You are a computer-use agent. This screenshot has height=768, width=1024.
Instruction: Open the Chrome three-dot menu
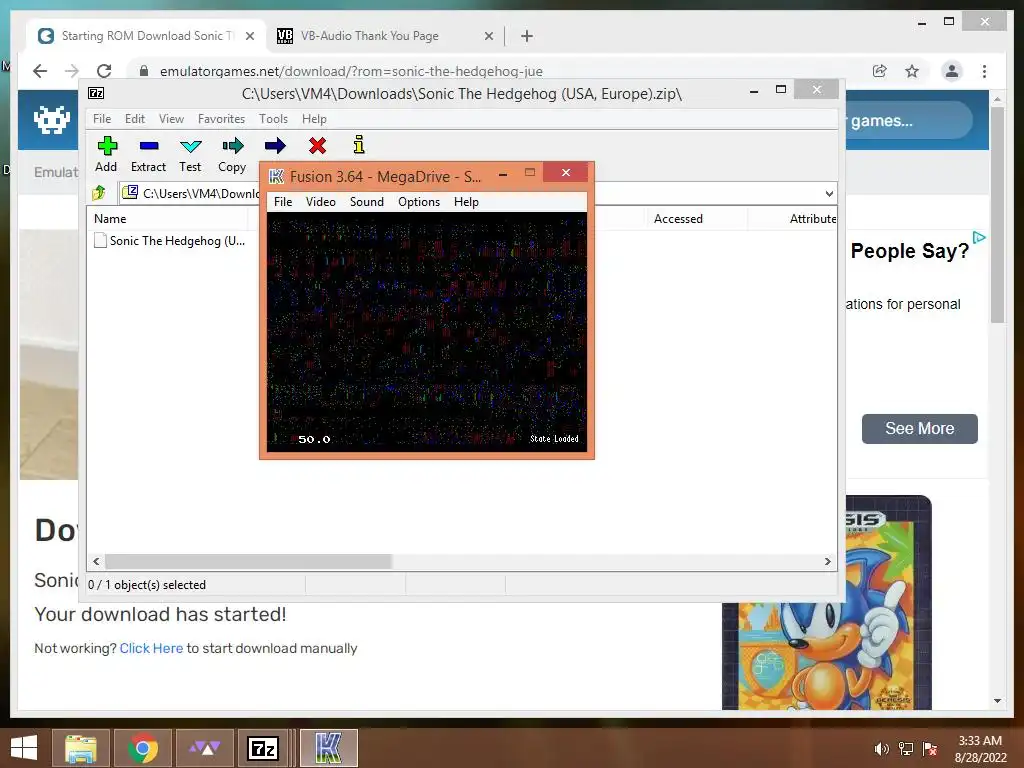984,71
